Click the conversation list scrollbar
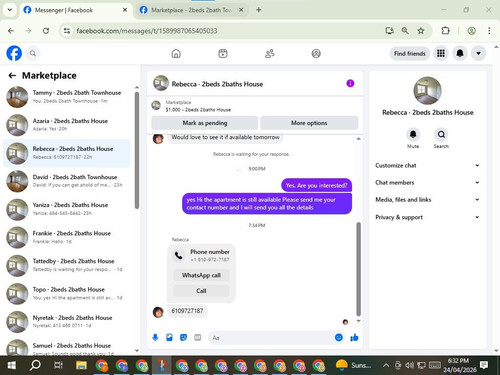The height and width of the screenshot is (375, 500). click(x=137, y=150)
